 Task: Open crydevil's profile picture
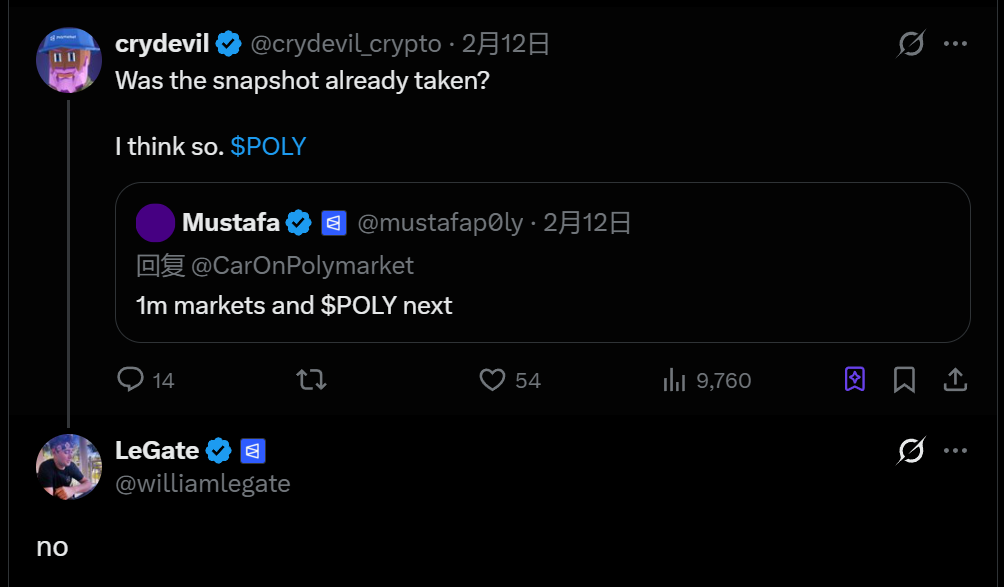69,60
